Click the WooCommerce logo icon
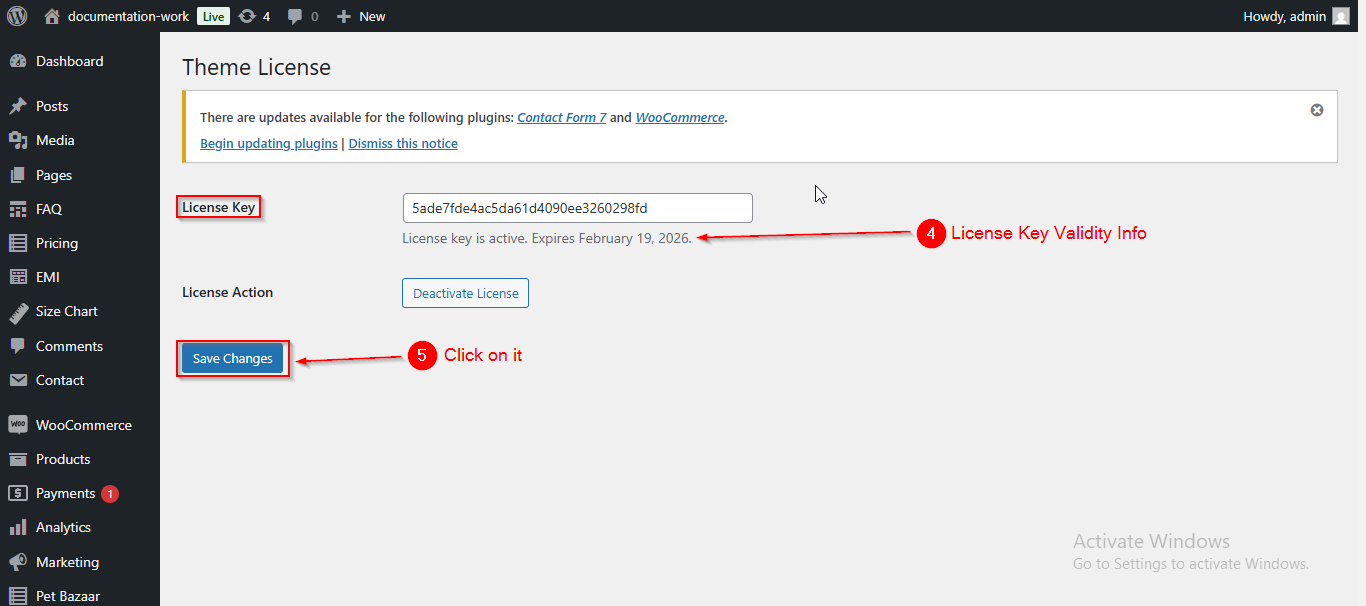1366x606 pixels. pos(18,425)
